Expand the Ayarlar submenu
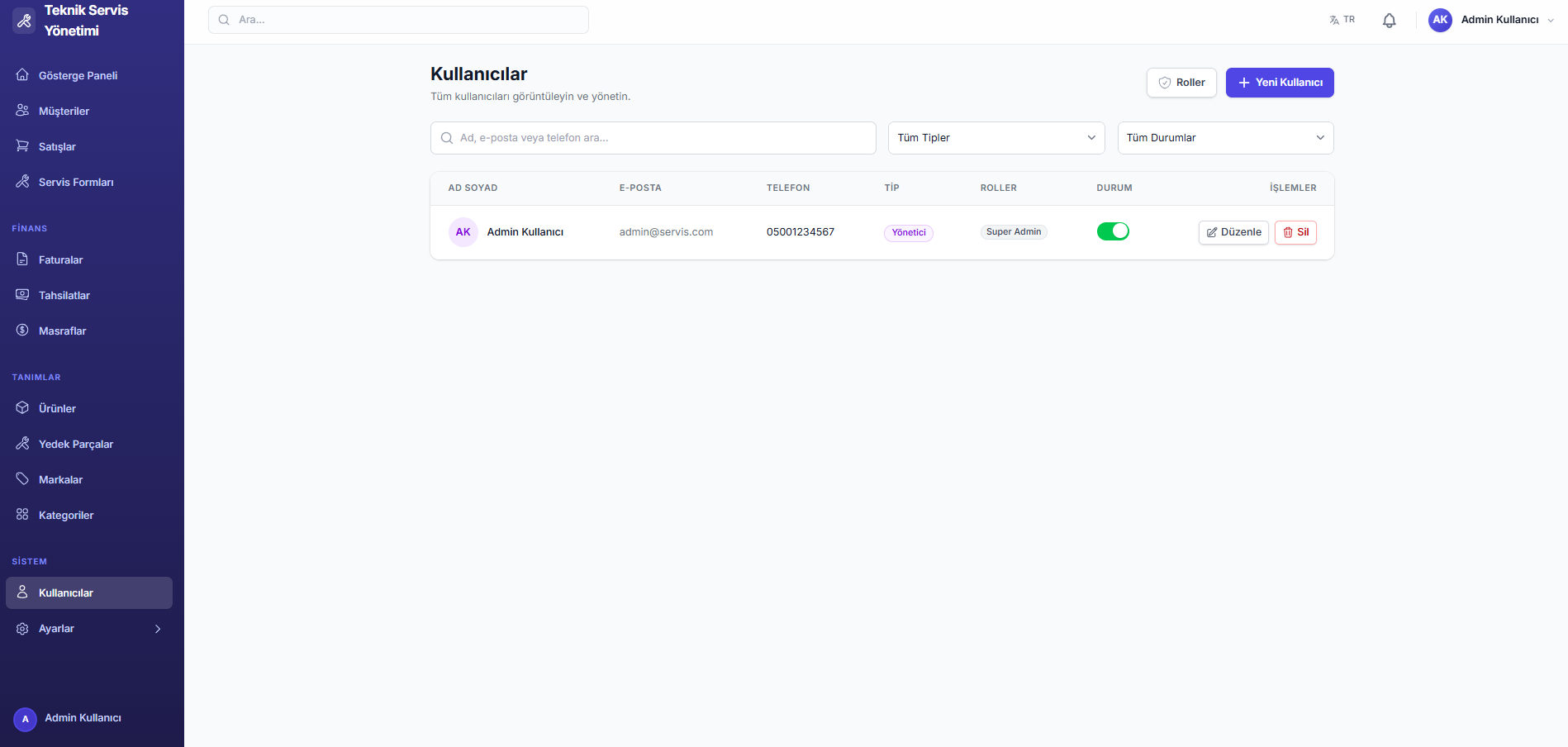 tap(157, 629)
